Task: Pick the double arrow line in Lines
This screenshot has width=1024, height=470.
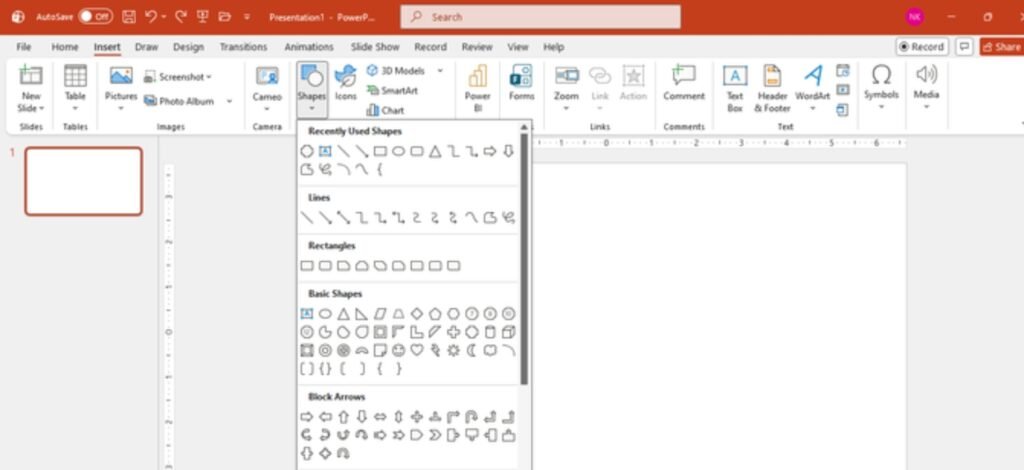Action: 344,217
